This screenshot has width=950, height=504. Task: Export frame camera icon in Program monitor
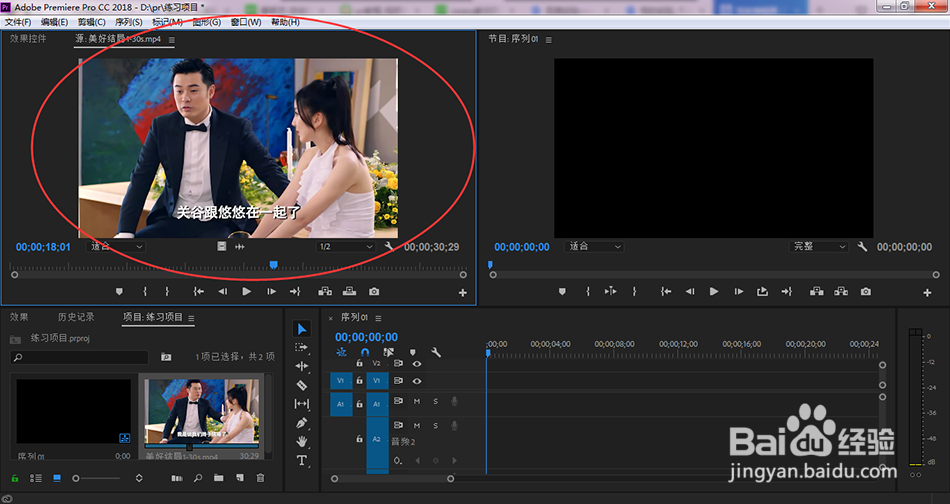tap(866, 291)
